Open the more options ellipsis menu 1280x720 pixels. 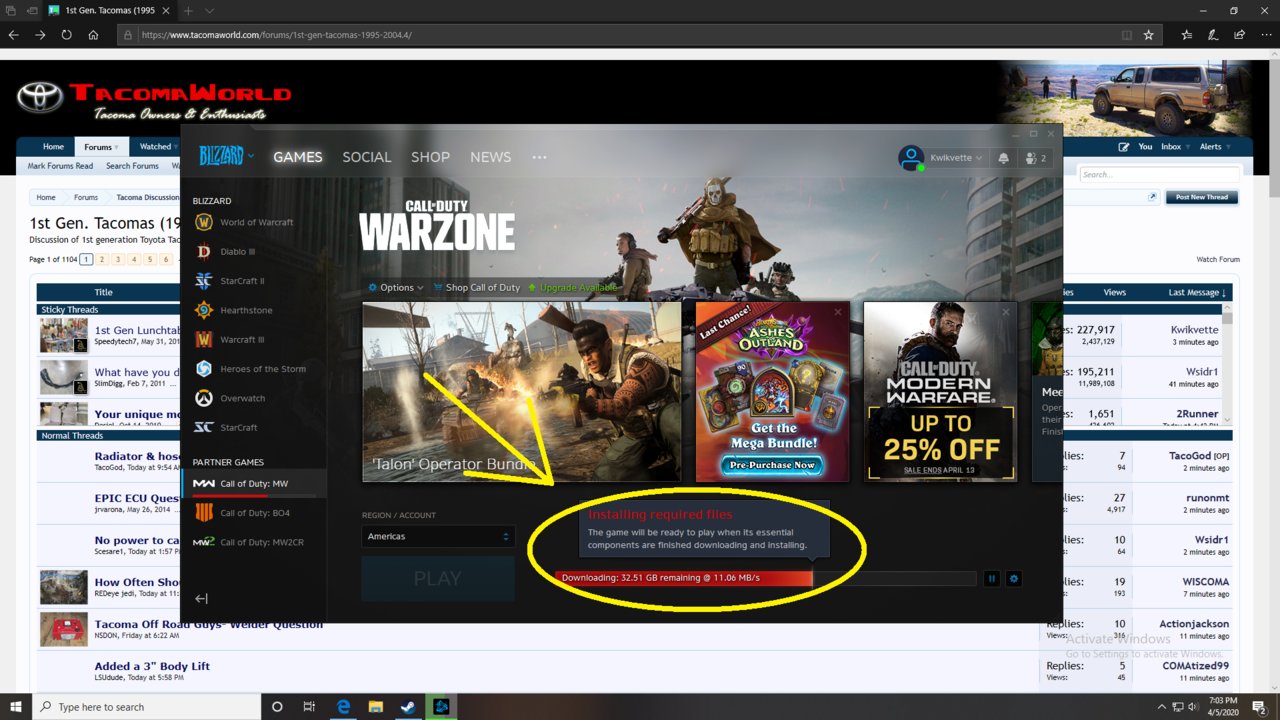pyautogui.click(x=540, y=157)
